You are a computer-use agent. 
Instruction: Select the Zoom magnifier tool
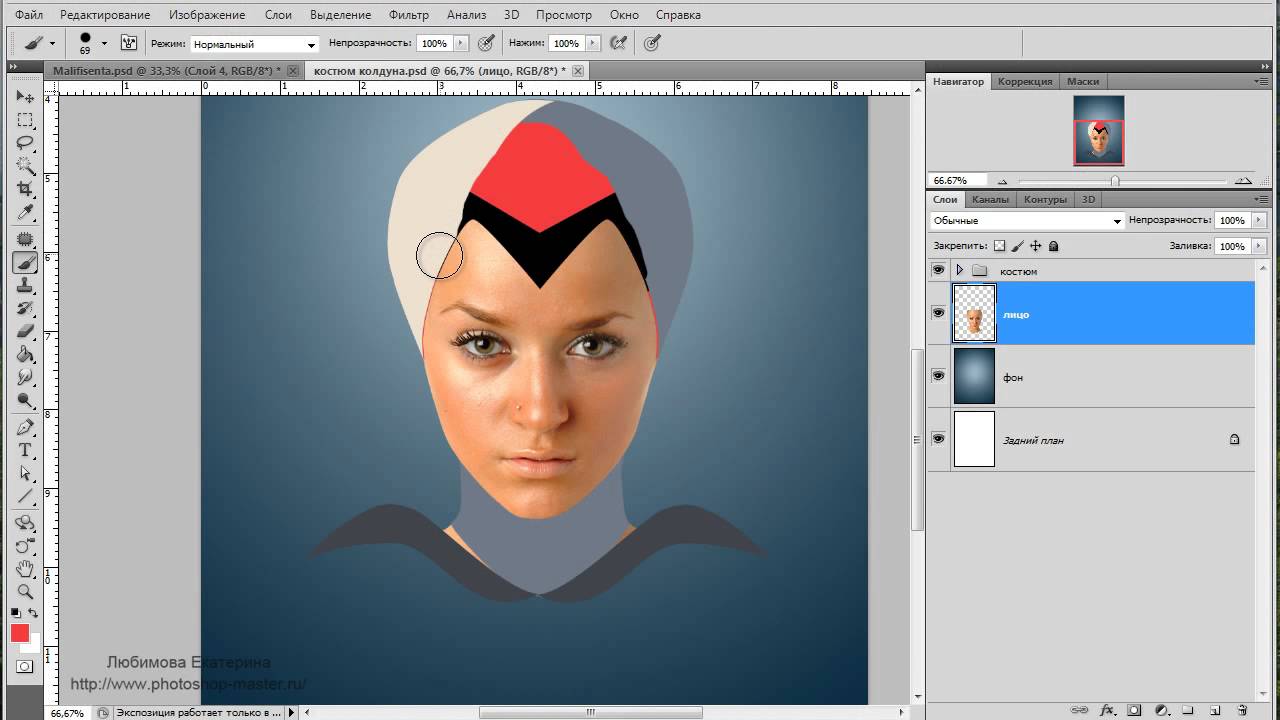(25, 591)
